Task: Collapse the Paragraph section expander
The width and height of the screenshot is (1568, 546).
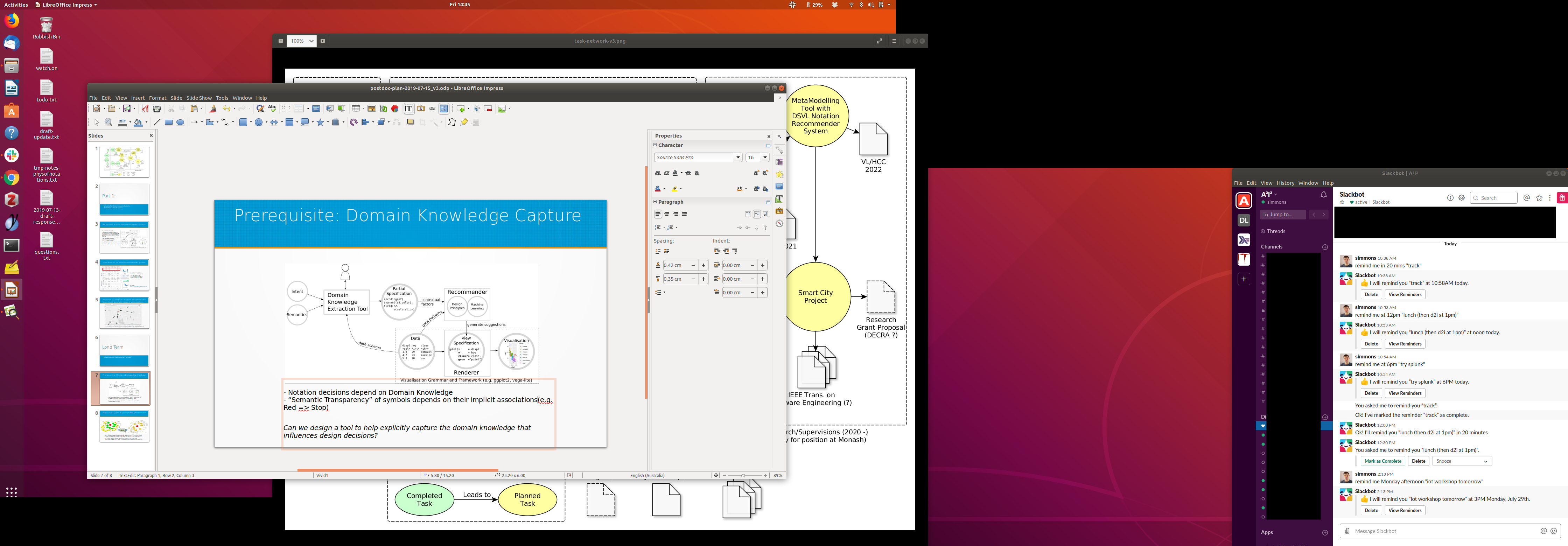Action: [x=656, y=202]
